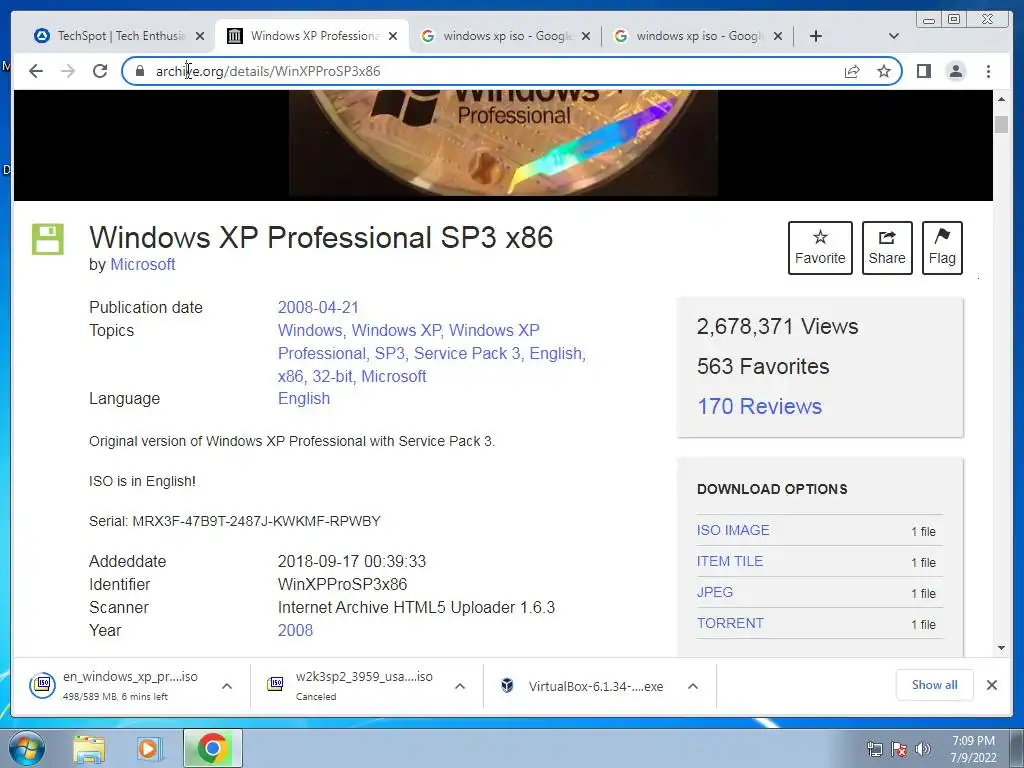Open the ITEM TILE download option
The image size is (1024, 768).
pyautogui.click(x=729, y=561)
